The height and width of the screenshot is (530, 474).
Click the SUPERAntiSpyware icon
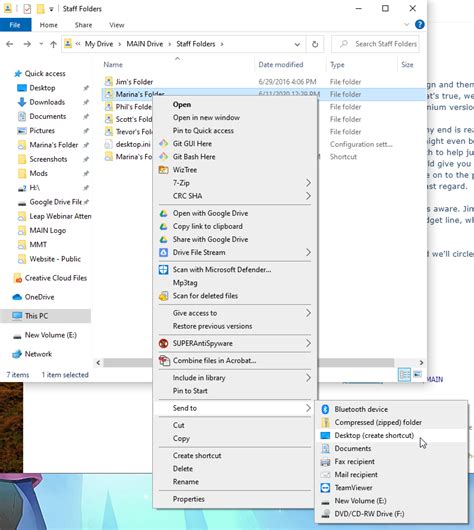coord(164,343)
